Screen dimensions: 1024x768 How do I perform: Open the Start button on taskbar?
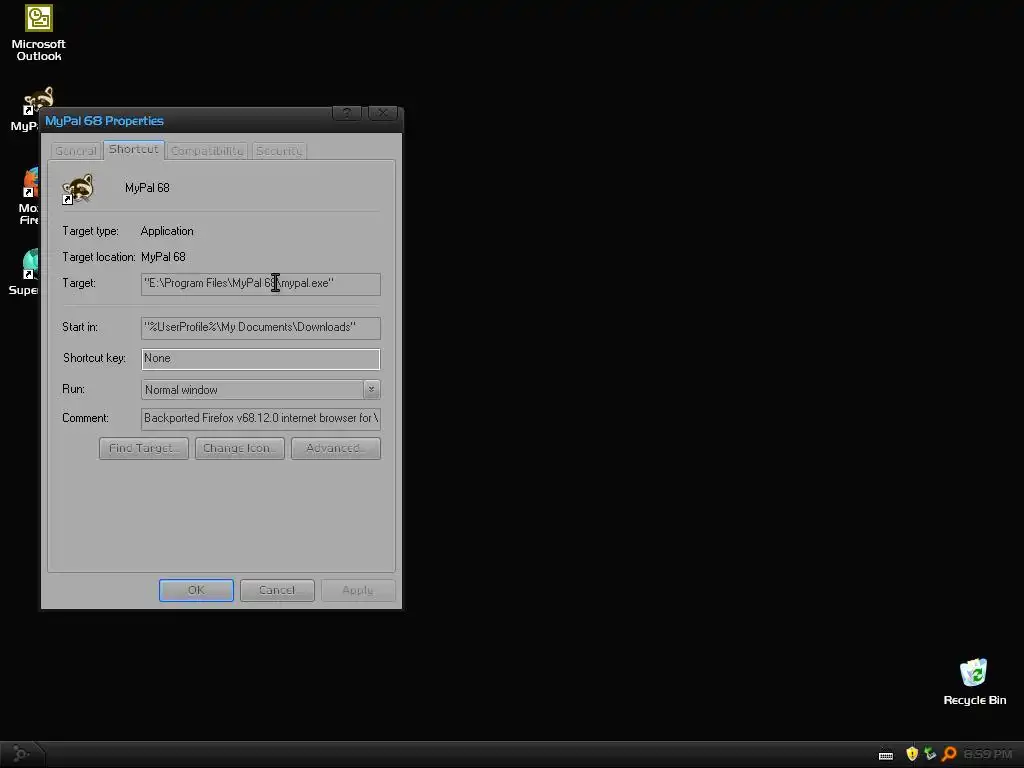(21, 754)
